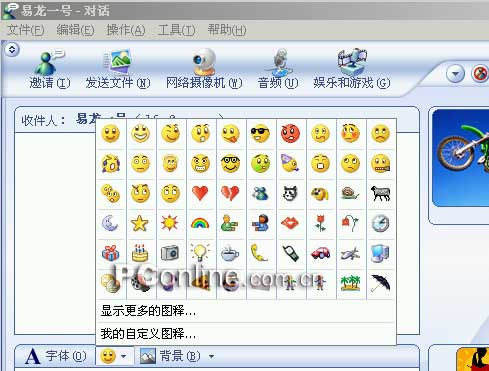The width and height of the screenshot is (489, 371).
Task: Open the Font (字体) button
Action: click(x=56, y=356)
